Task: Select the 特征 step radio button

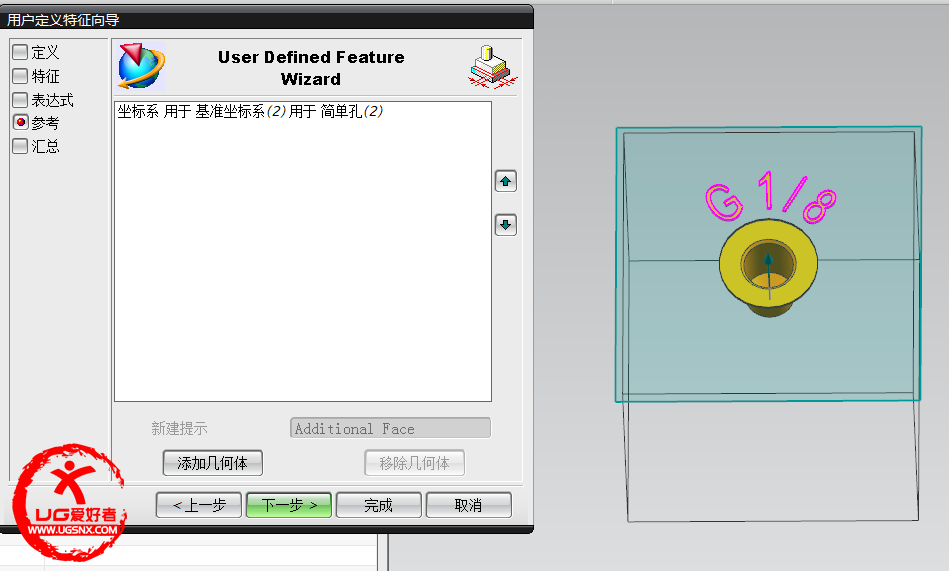Action: [x=21, y=76]
